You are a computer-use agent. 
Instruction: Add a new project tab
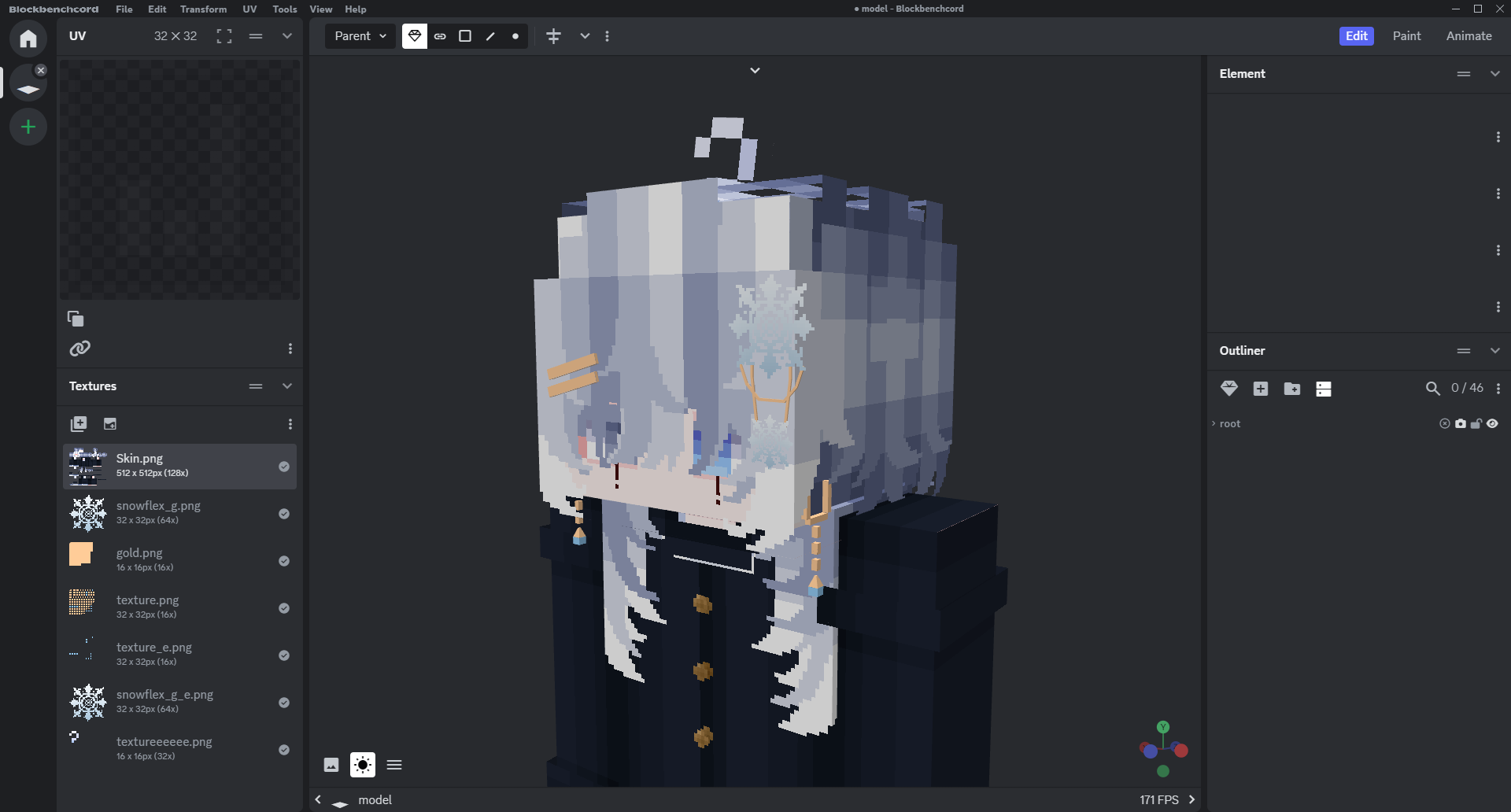[x=28, y=127]
